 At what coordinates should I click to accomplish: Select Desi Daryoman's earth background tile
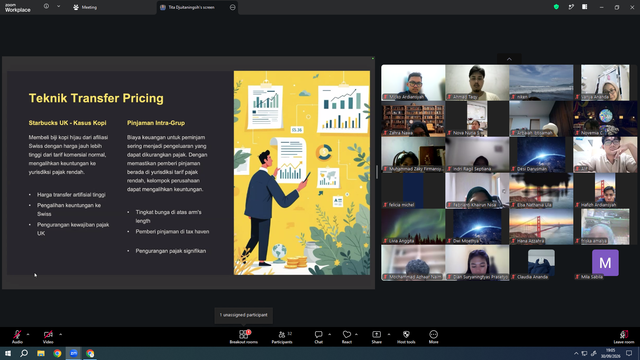(x=541, y=154)
